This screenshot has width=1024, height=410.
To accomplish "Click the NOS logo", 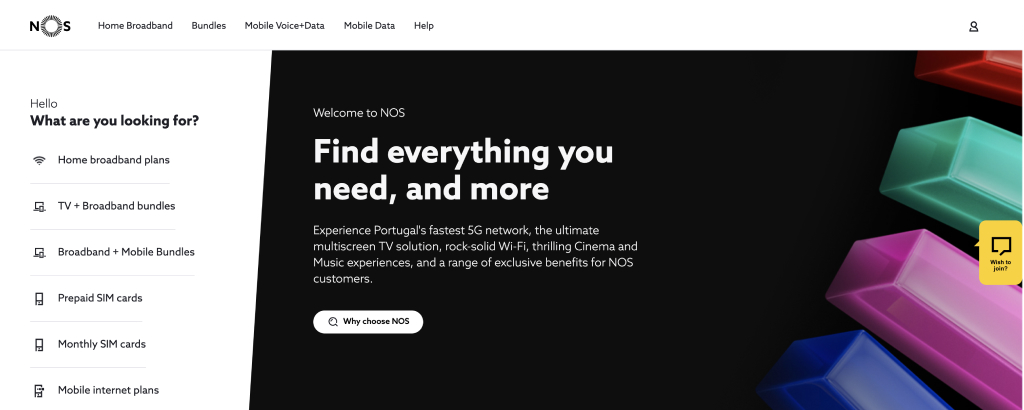I will (x=50, y=26).
